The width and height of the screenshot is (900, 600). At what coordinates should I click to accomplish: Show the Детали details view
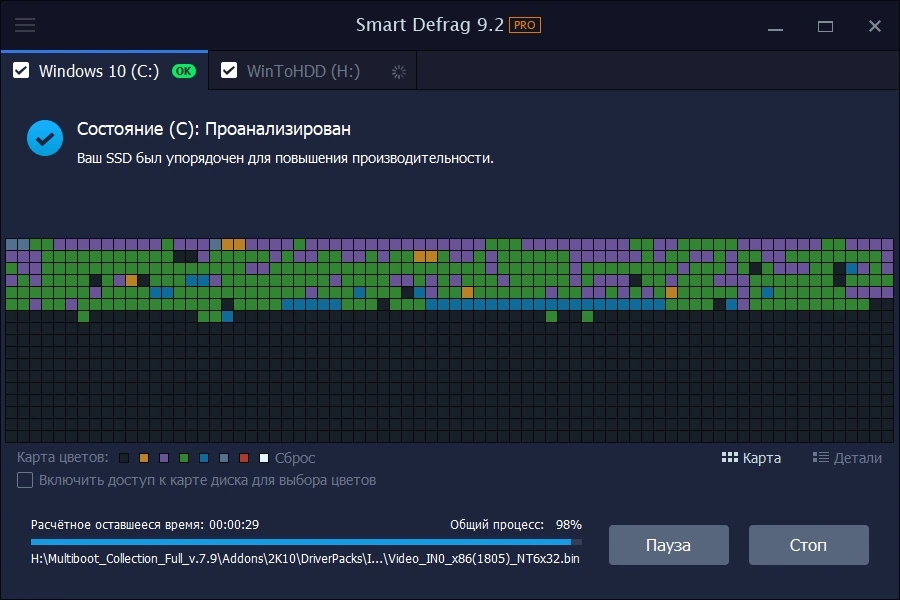point(847,458)
